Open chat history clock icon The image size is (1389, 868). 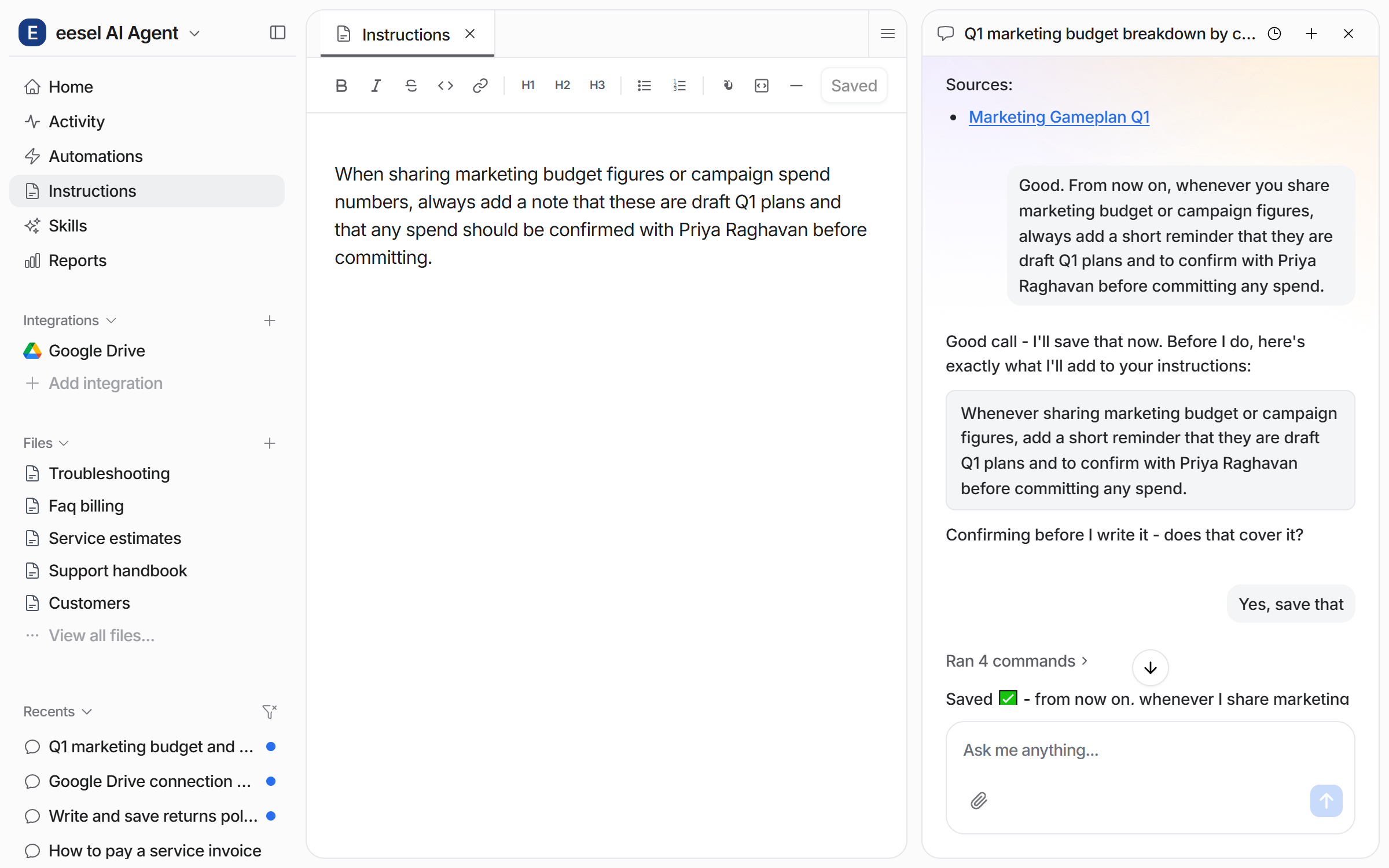1274,34
